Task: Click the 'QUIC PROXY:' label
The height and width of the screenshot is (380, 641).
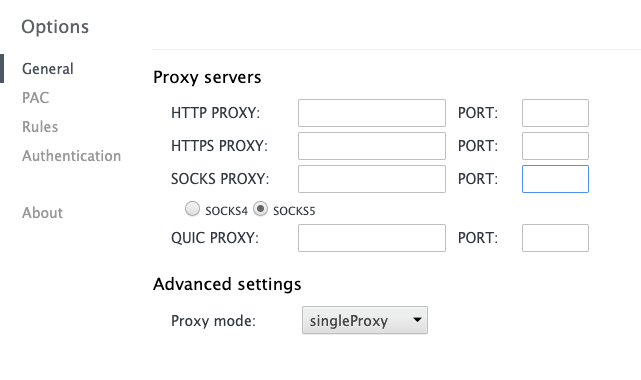Action: [215, 238]
